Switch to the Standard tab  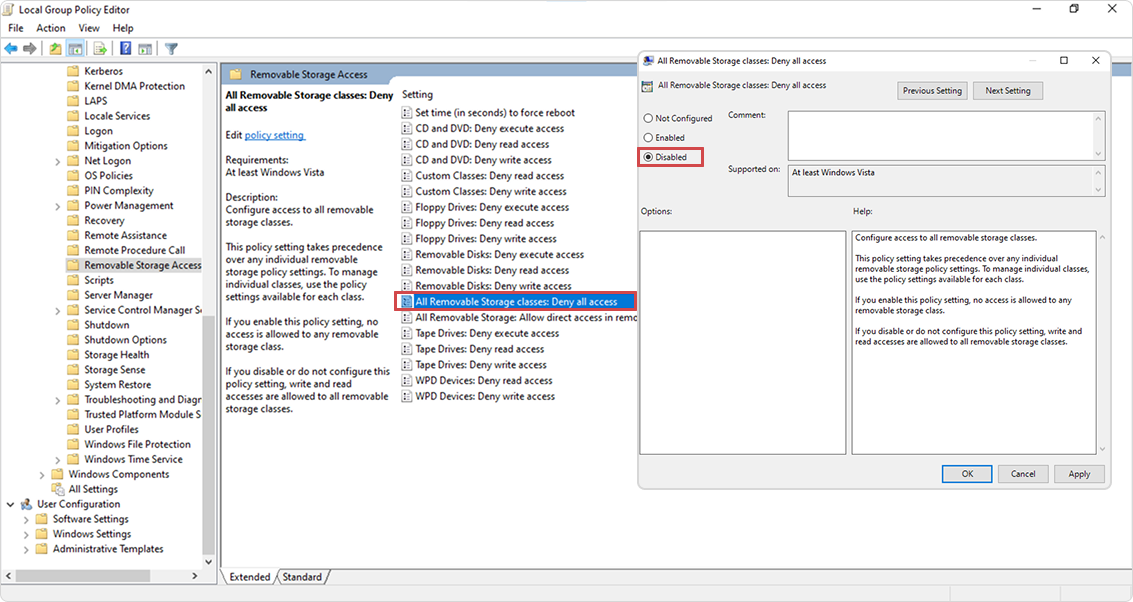302,577
